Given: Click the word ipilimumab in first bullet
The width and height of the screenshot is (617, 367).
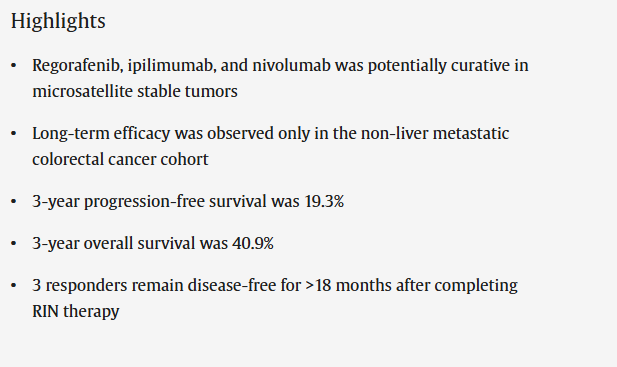Looking at the screenshot, I should [x=172, y=65].
